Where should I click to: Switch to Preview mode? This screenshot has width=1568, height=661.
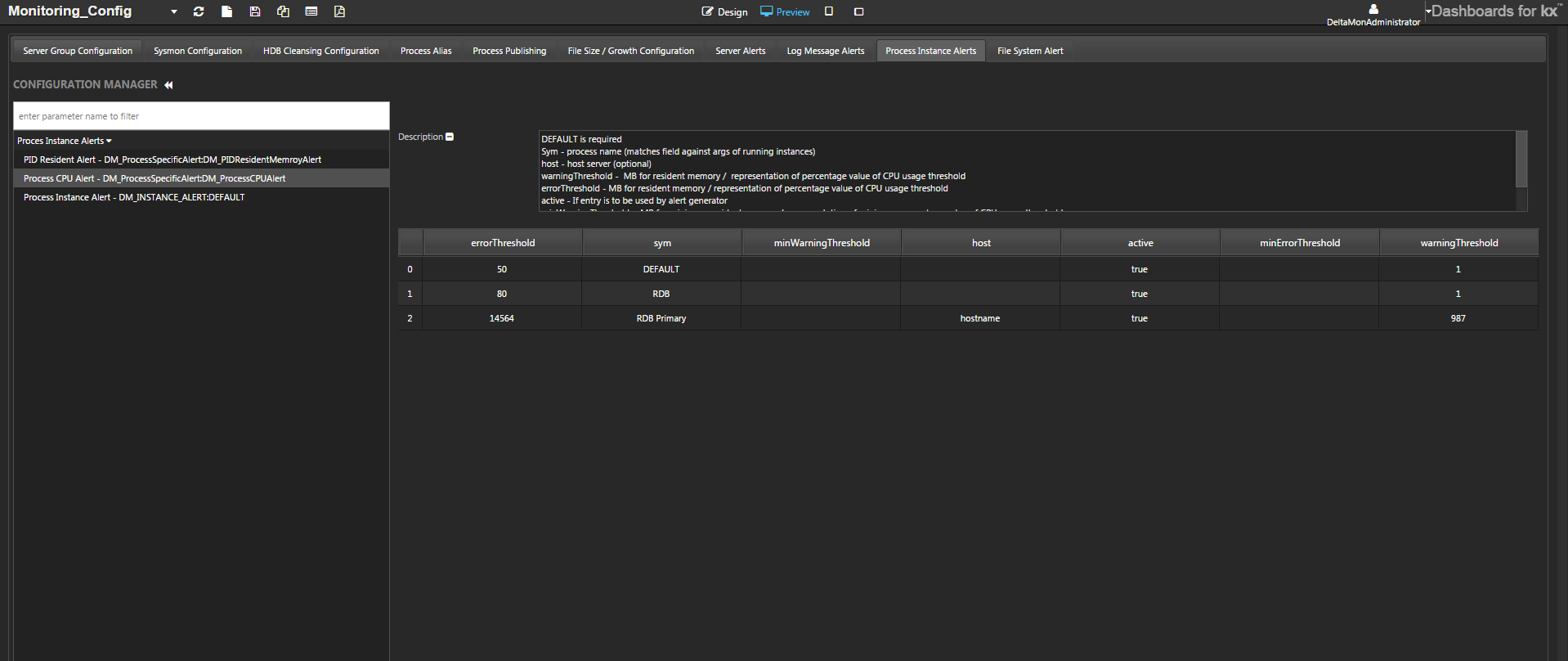click(x=785, y=11)
